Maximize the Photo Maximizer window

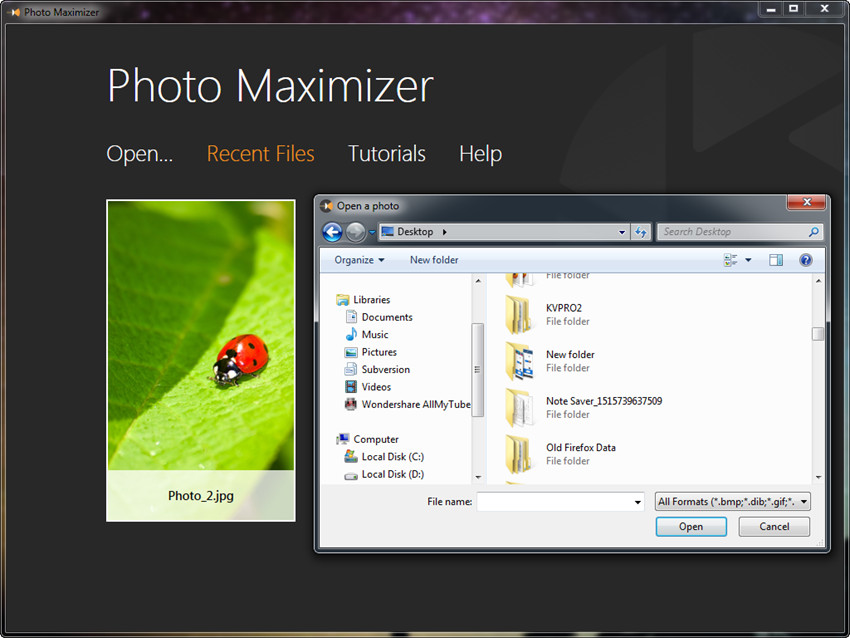793,9
